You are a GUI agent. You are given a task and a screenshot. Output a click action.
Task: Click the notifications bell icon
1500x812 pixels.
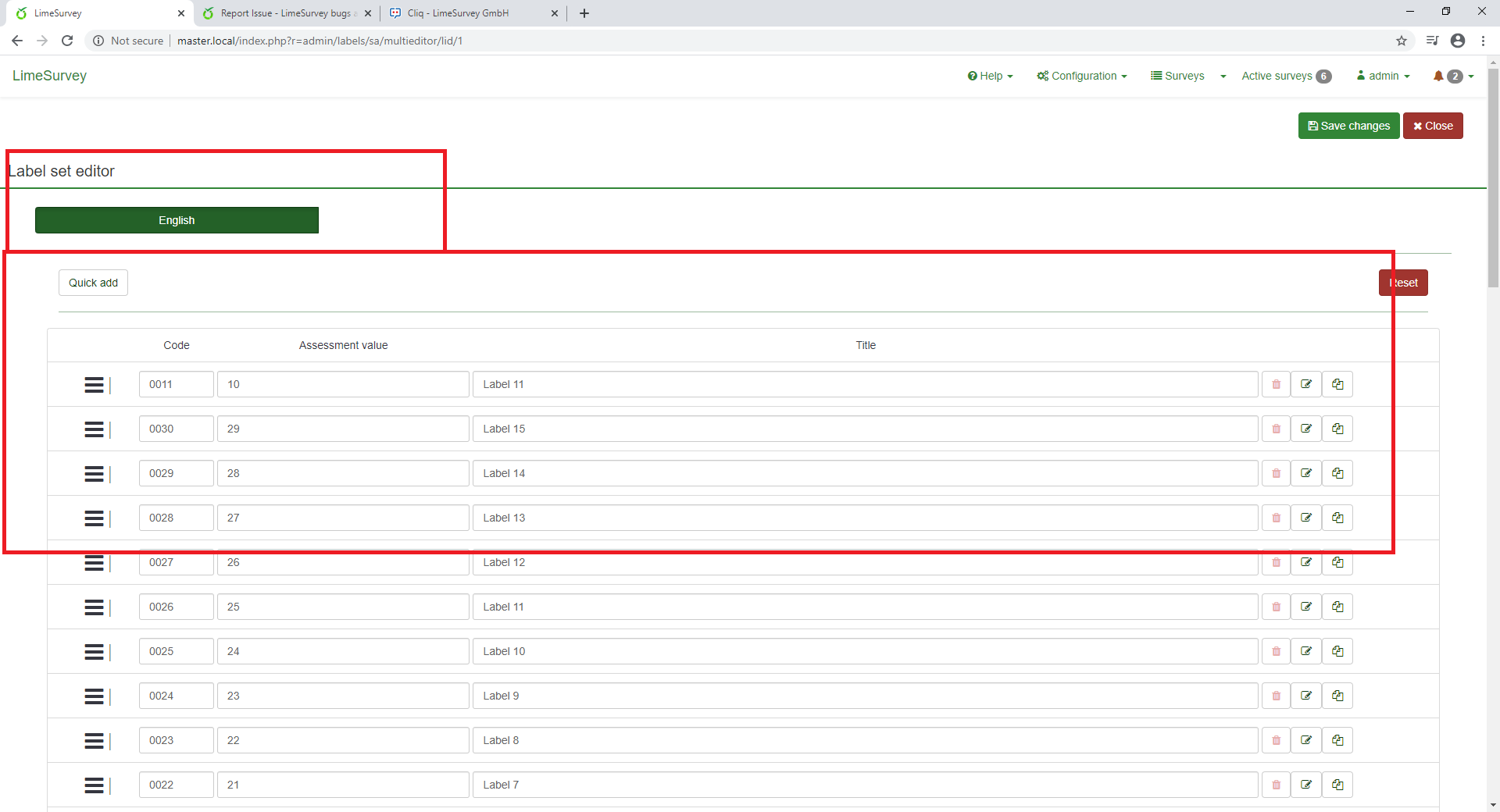point(1438,76)
